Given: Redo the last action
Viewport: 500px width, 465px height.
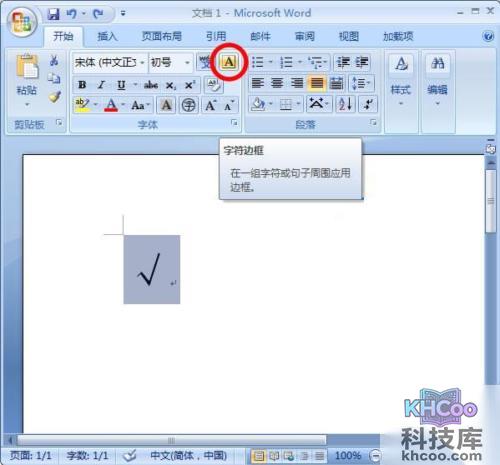Looking at the screenshot, I should [x=98, y=14].
